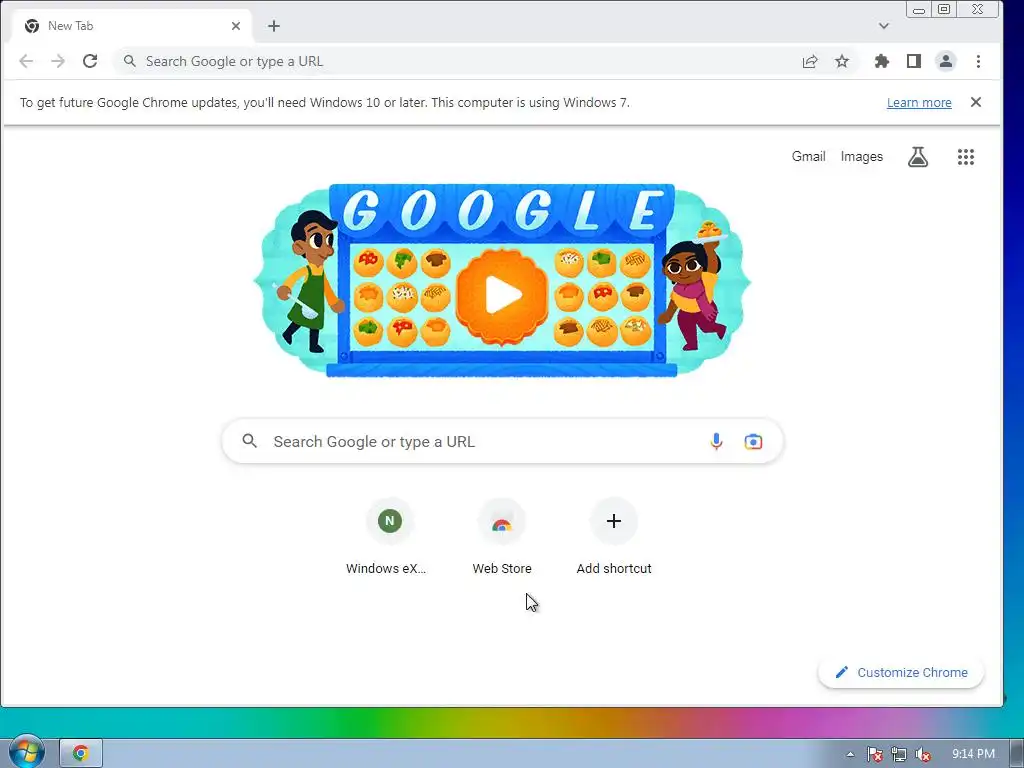Expand the tab search chevron
The image size is (1024, 768).
884,26
